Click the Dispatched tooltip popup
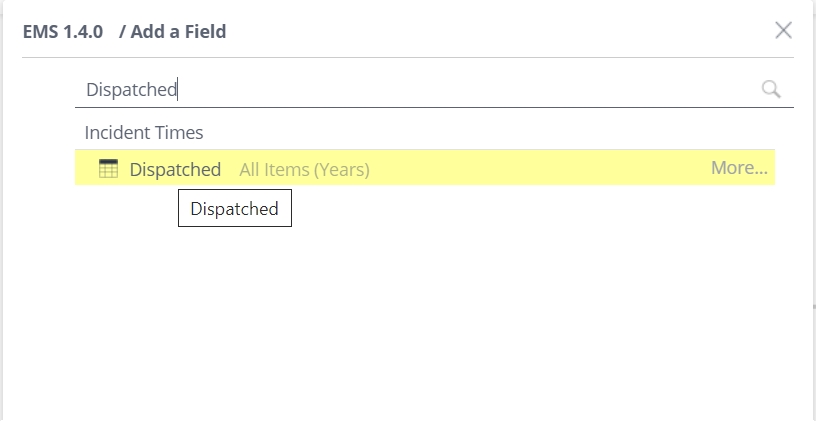The image size is (816, 421). 235,208
